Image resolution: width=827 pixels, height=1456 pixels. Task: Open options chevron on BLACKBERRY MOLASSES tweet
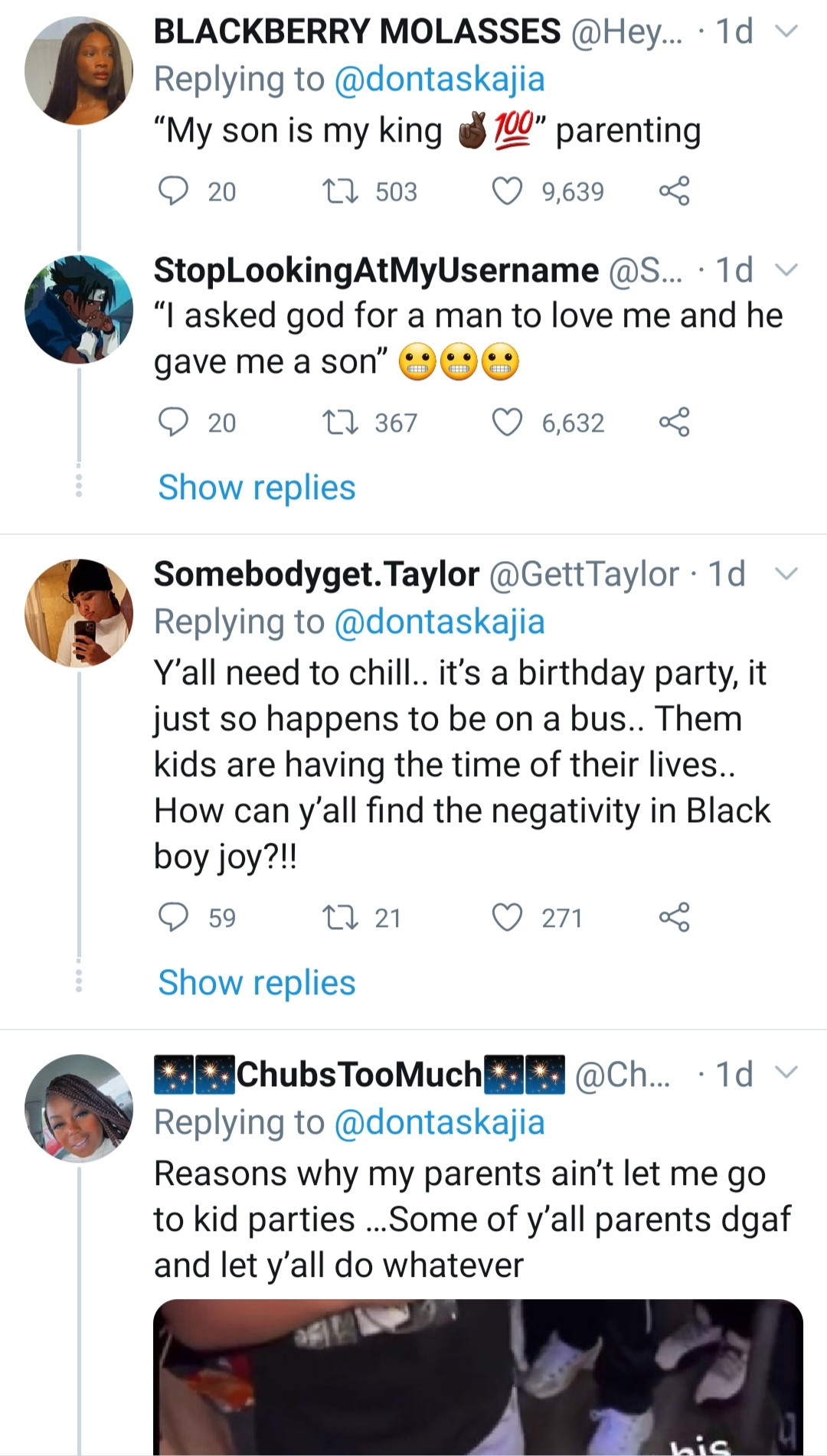click(x=786, y=31)
